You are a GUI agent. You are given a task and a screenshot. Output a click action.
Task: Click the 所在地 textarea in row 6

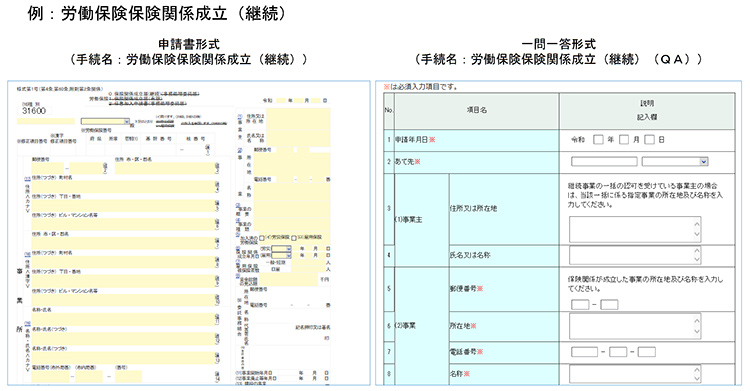[x=635, y=326]
